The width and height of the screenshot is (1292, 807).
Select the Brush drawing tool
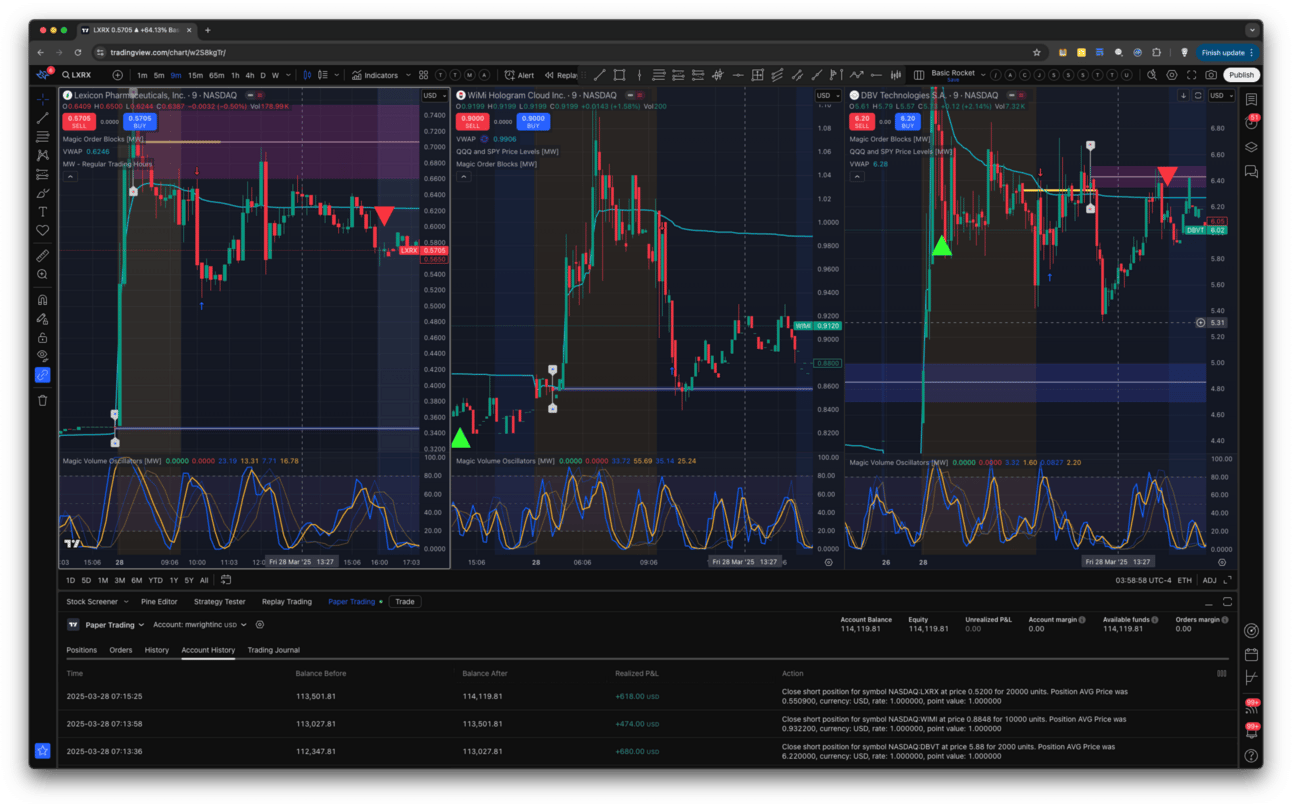(42, 193)
